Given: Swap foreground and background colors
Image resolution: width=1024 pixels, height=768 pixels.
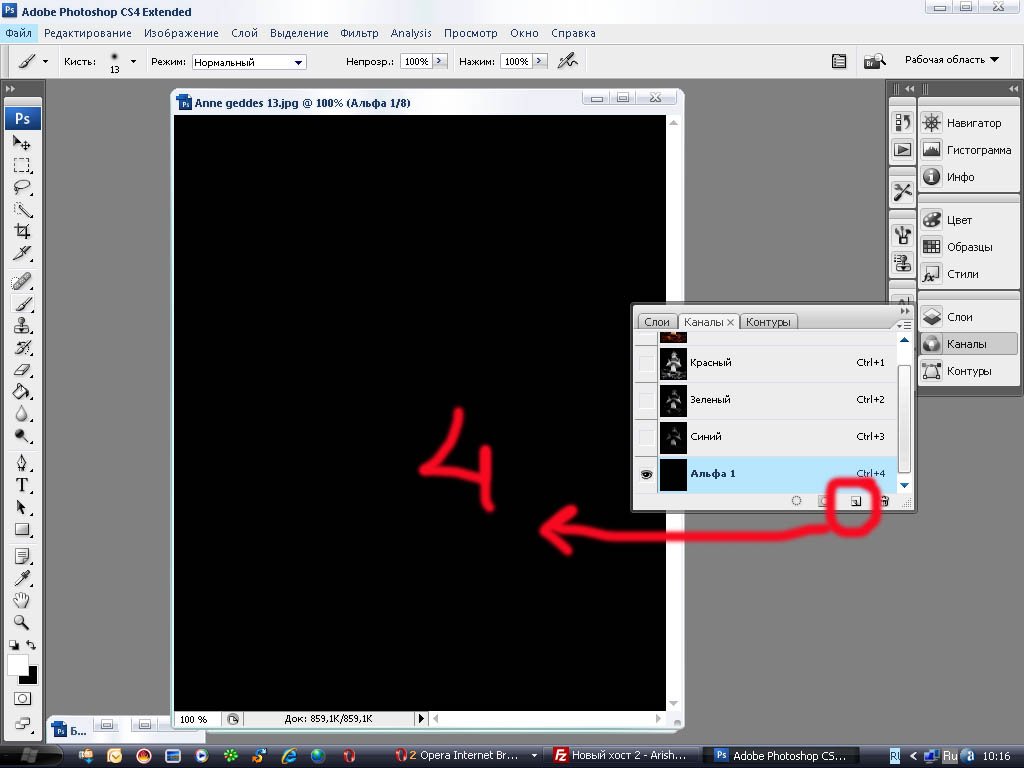Looking at the screenshot, I should pos(30,645).
